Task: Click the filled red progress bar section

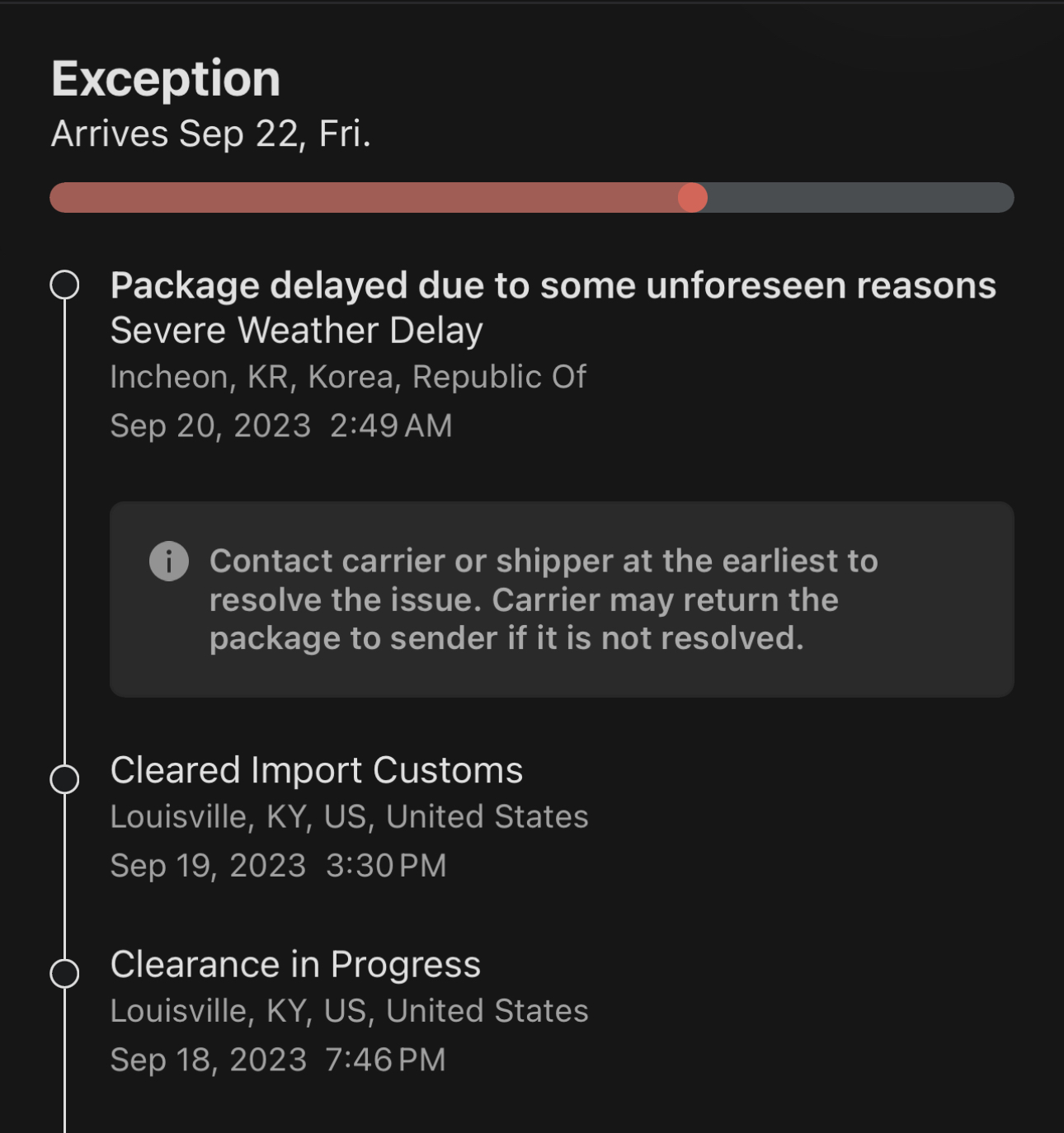Action: (x=363, y=198)
